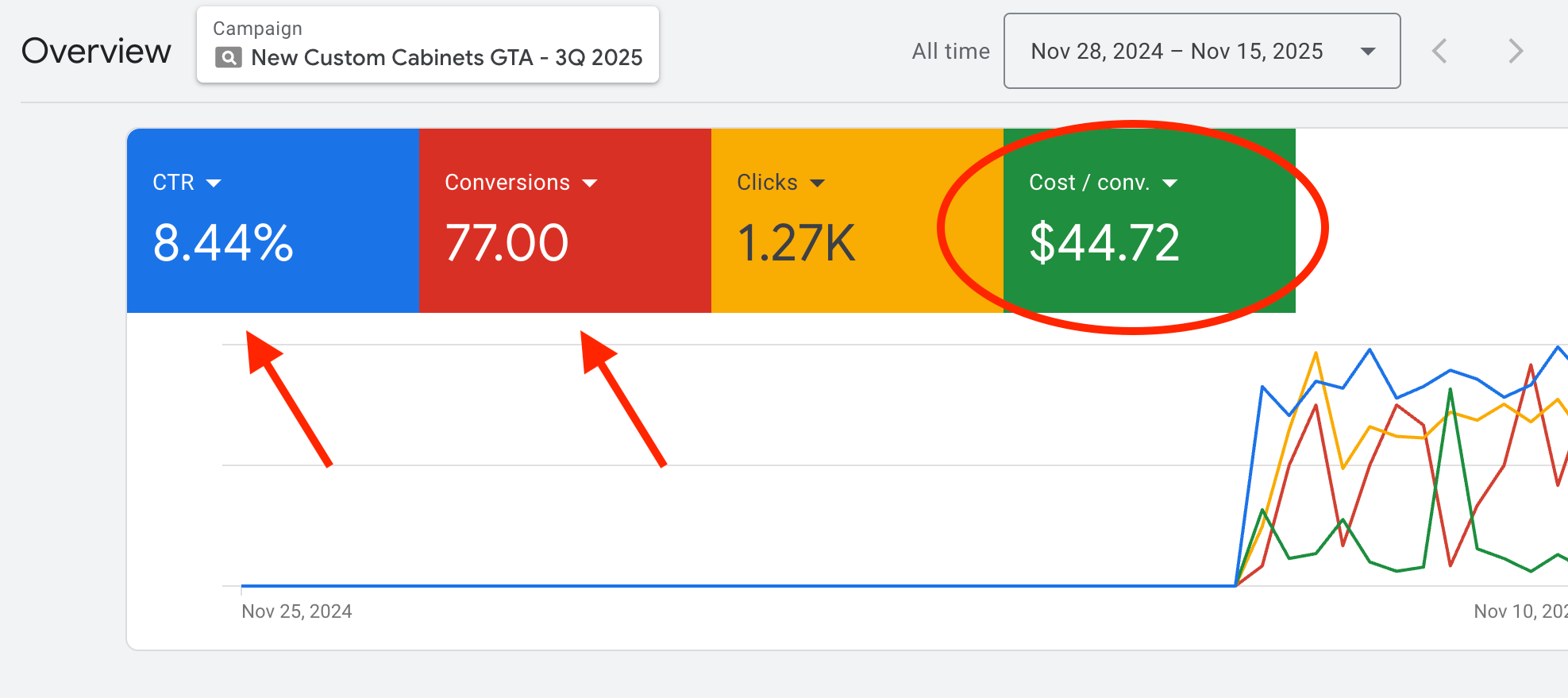The height and width of the screenshot is (698, 1568).
Task: Select the green Cost / conv. card
Action: 1150,221
